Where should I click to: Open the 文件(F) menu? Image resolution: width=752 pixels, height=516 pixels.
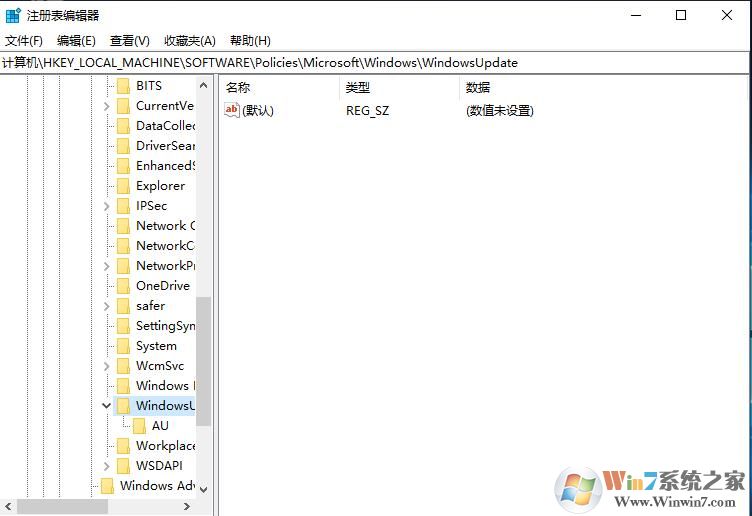[x=24, y=41]
